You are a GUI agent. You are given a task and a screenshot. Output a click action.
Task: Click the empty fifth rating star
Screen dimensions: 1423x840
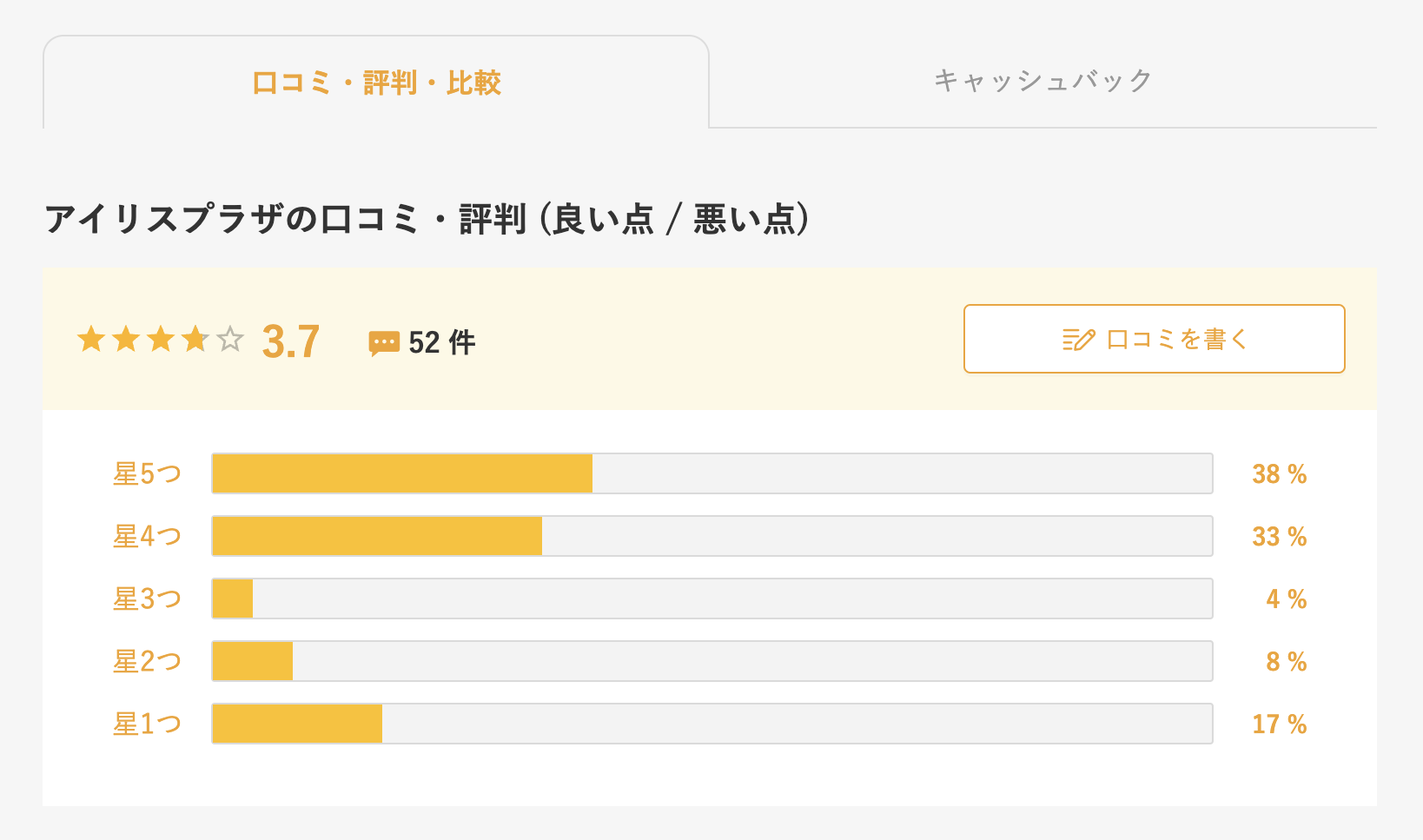[x=230, y=339]
